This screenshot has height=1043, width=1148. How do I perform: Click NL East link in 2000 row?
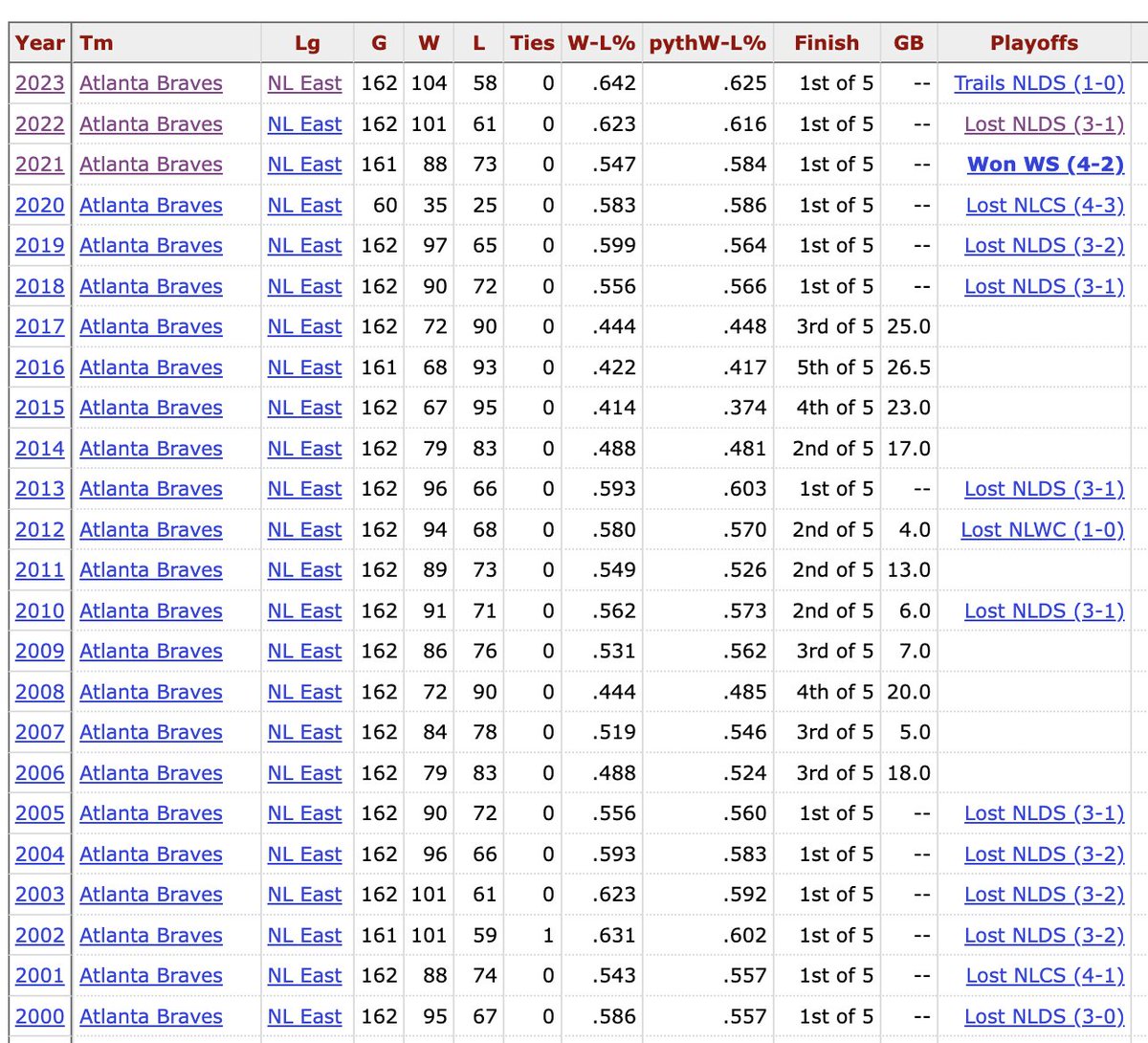coord(304,1017)
